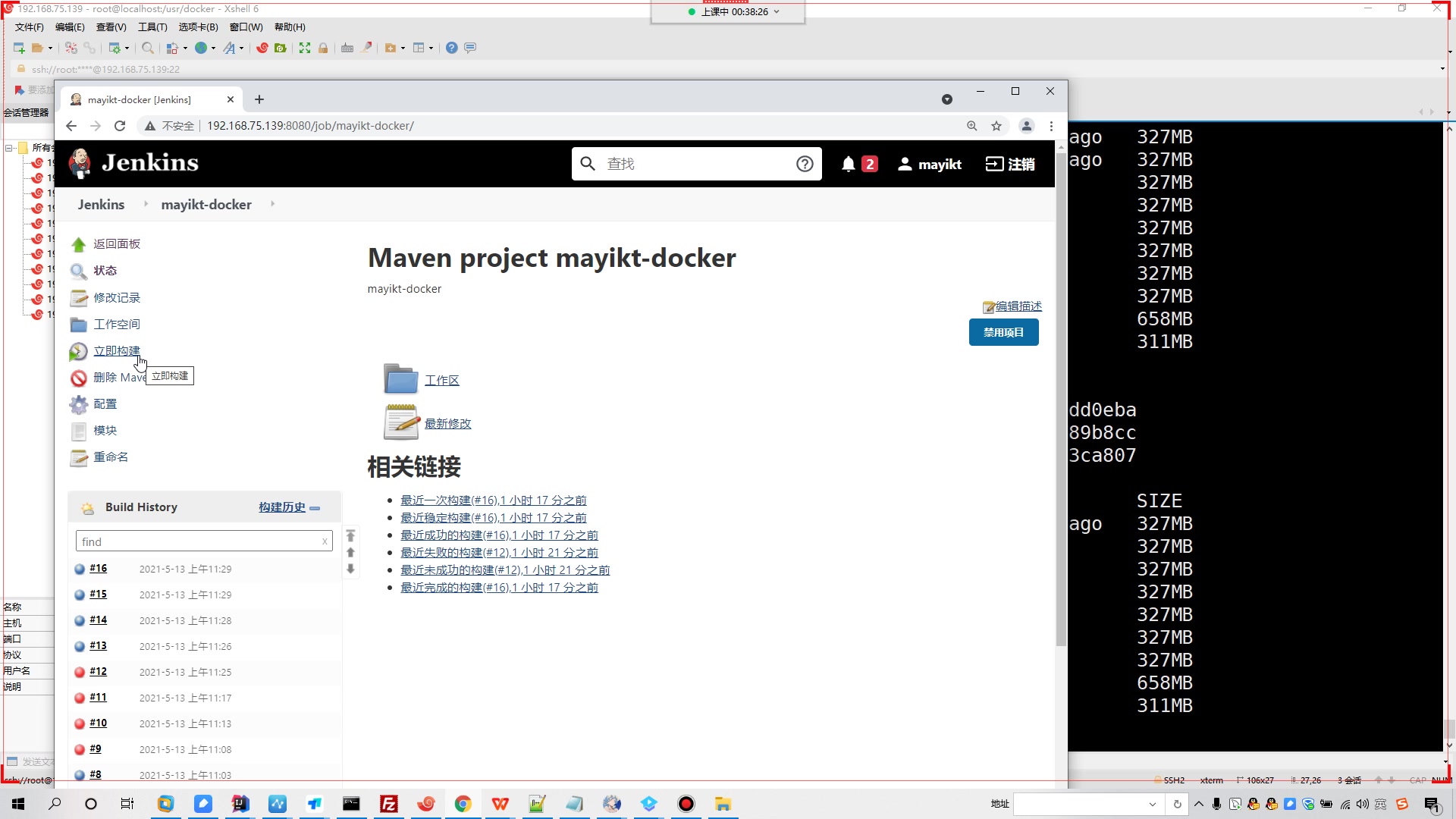Screen dimensions: 1456x819
Task: Click the Xshell fullscreen toolbar icon
Action: coord(304,48)
